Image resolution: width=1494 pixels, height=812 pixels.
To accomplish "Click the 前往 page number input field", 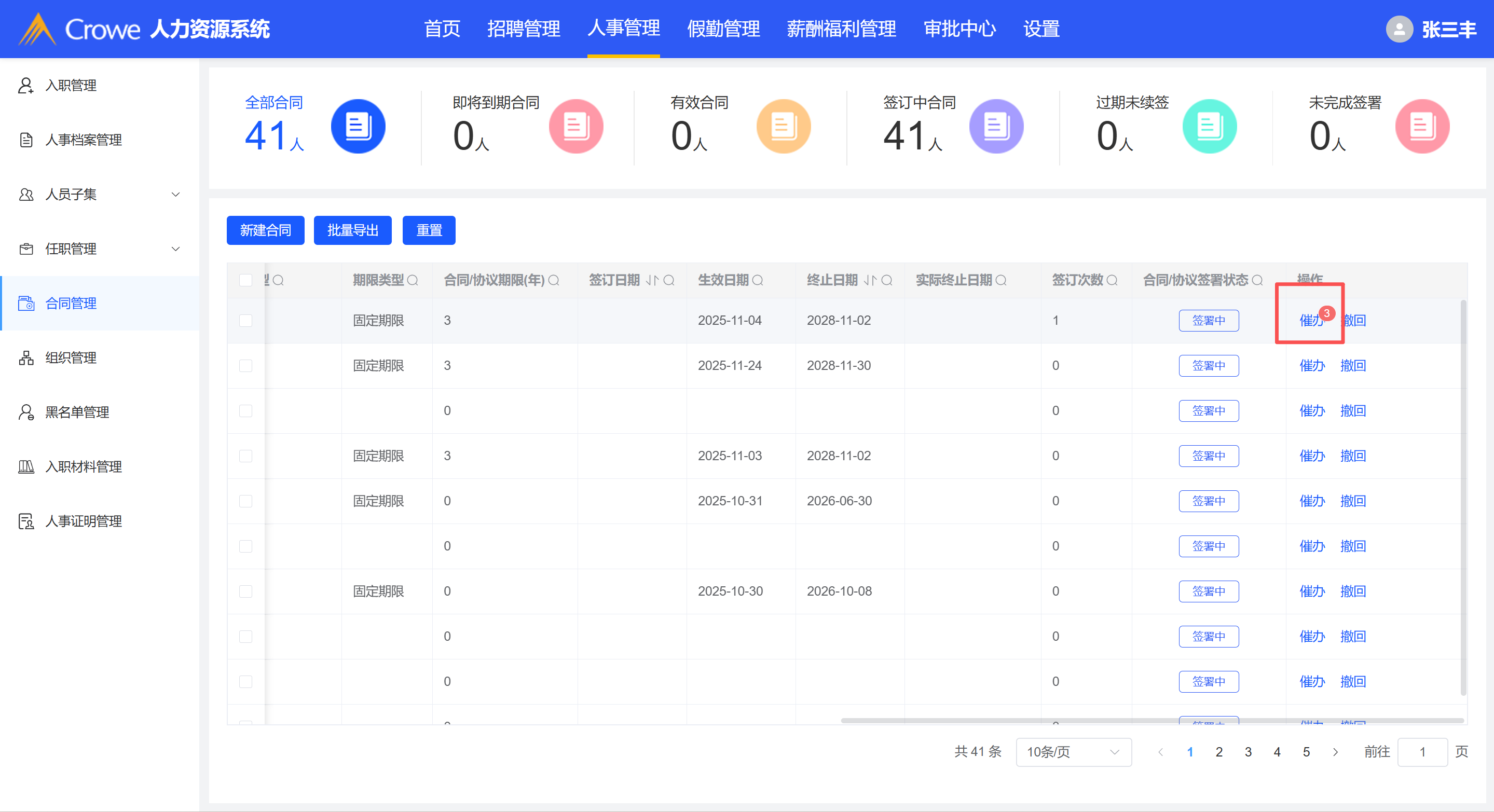I will pyautogui.click(x=1422, y=752).
